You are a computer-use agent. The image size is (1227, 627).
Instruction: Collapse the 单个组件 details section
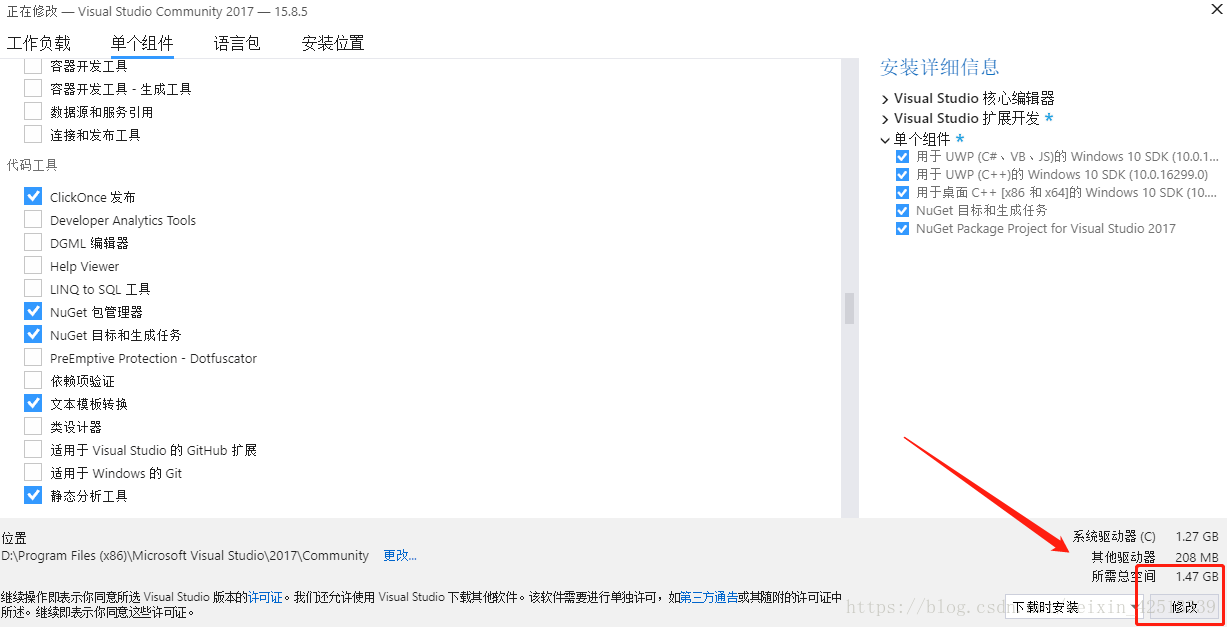pyautogui.click(x=885, y=140)
